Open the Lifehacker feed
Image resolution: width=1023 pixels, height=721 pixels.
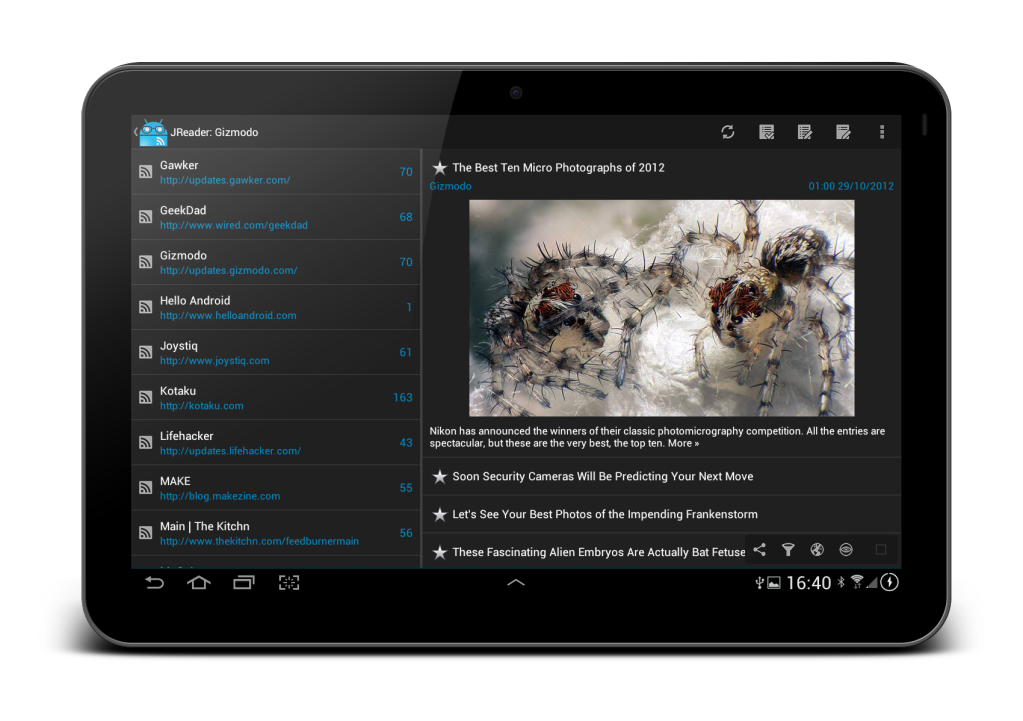276,442
